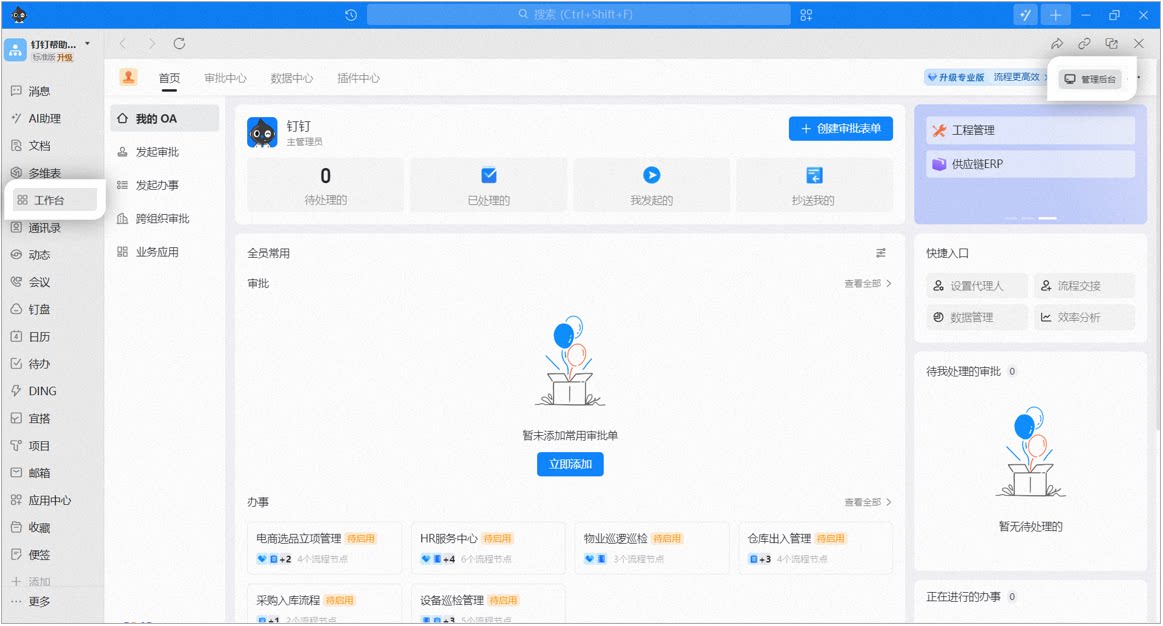Click 钉钉 avatar icon in OA header
The image size is (1163, 626).
tap(262, 132)
